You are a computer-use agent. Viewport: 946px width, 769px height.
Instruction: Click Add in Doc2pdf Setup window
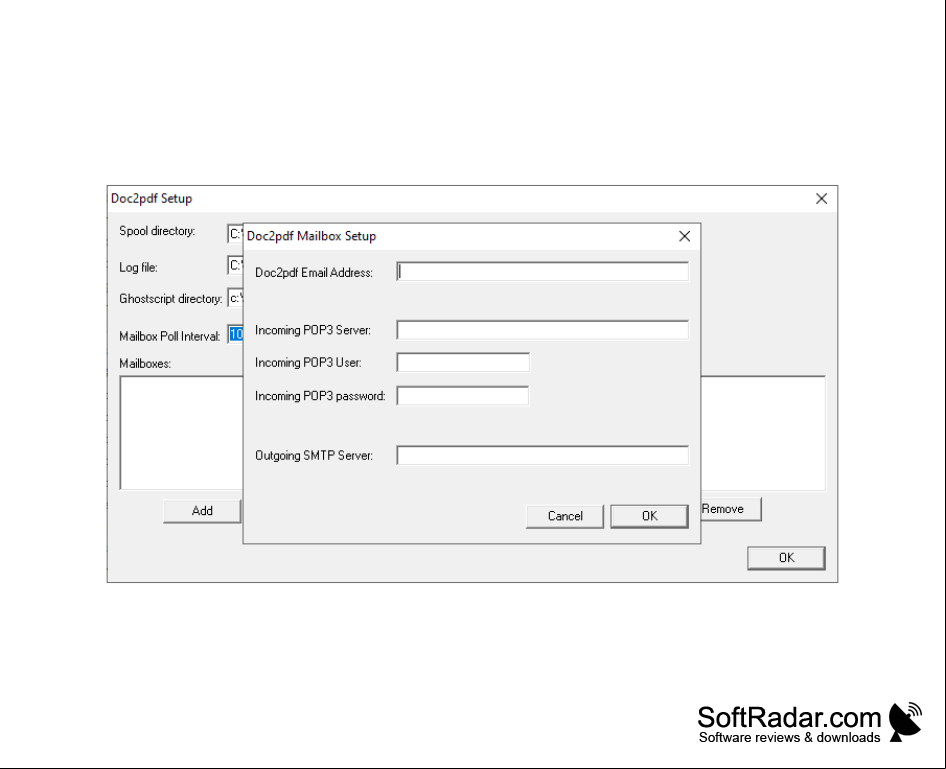pos(202,511)
